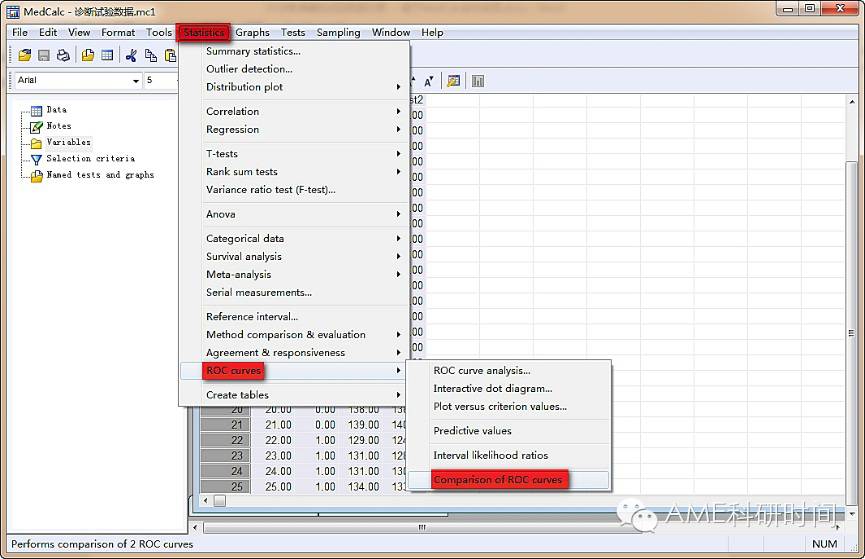Click the Variables folder icon in tree

click(36, 143)
